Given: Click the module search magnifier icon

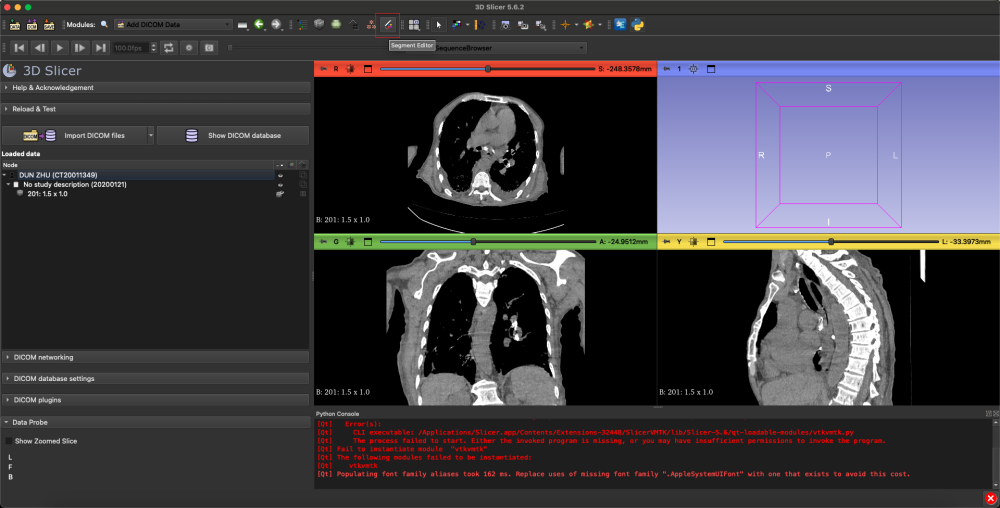Looking at the screenshot, I should click(x=104, y=24).
